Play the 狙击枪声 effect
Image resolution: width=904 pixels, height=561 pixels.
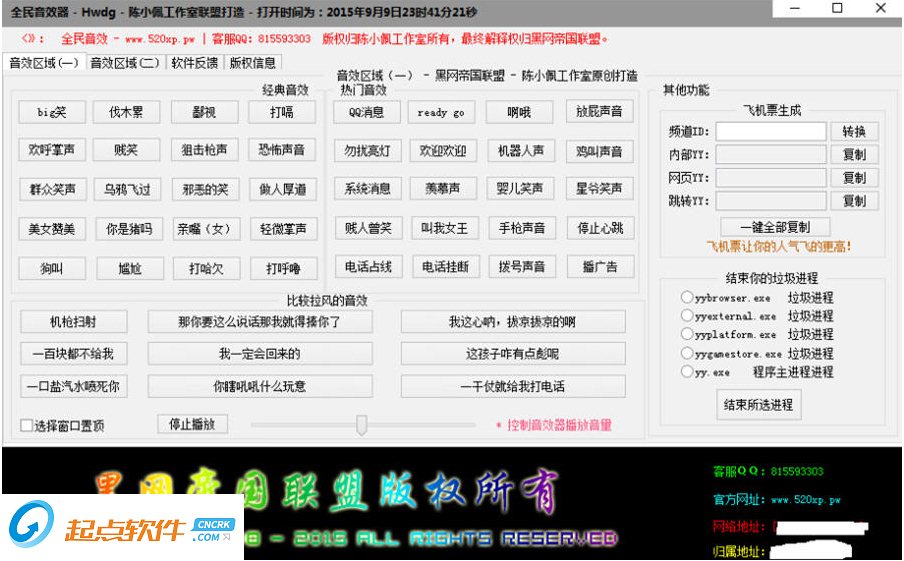click(x=205, y=150)
